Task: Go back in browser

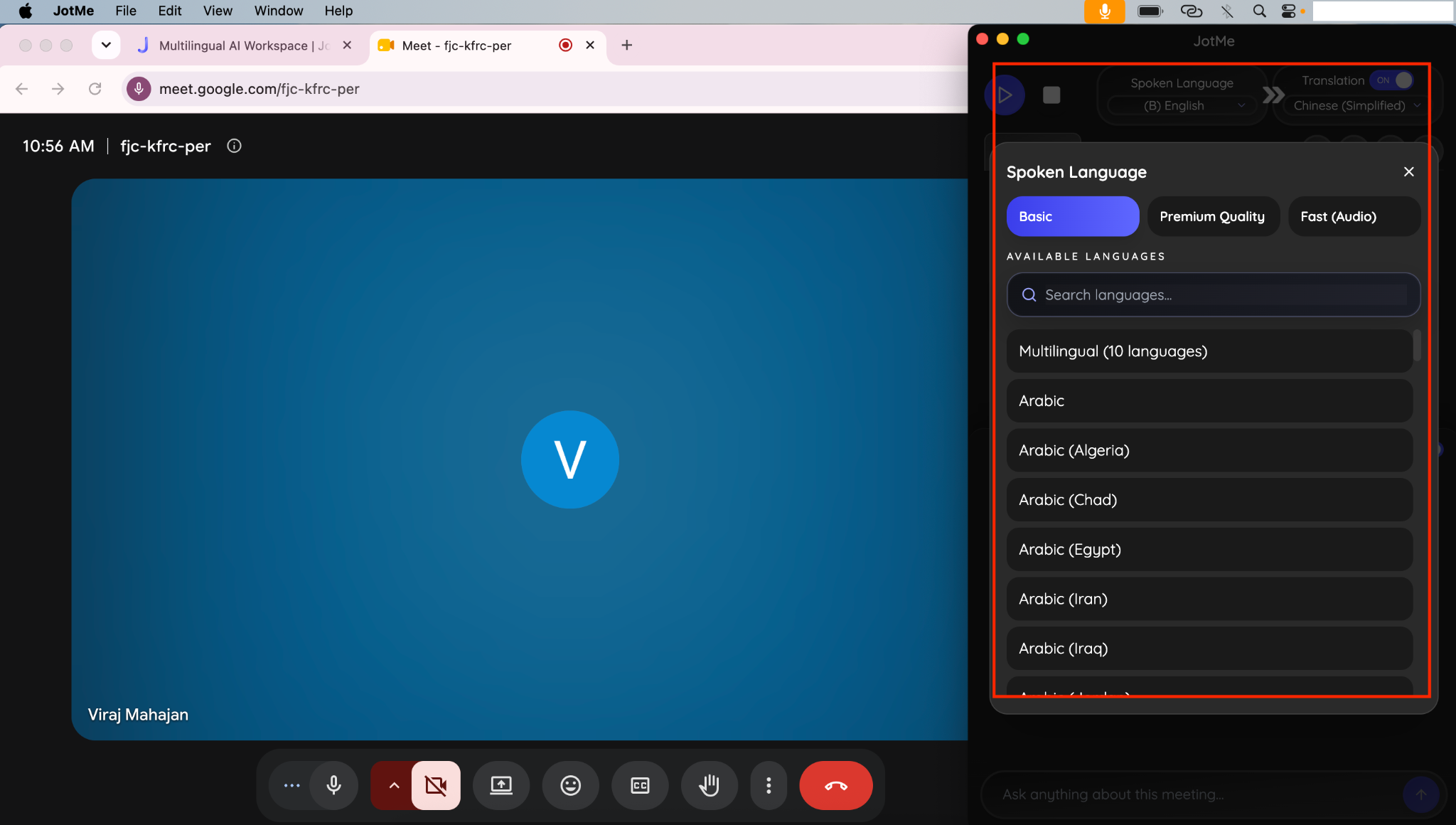Action: [21, 89]
